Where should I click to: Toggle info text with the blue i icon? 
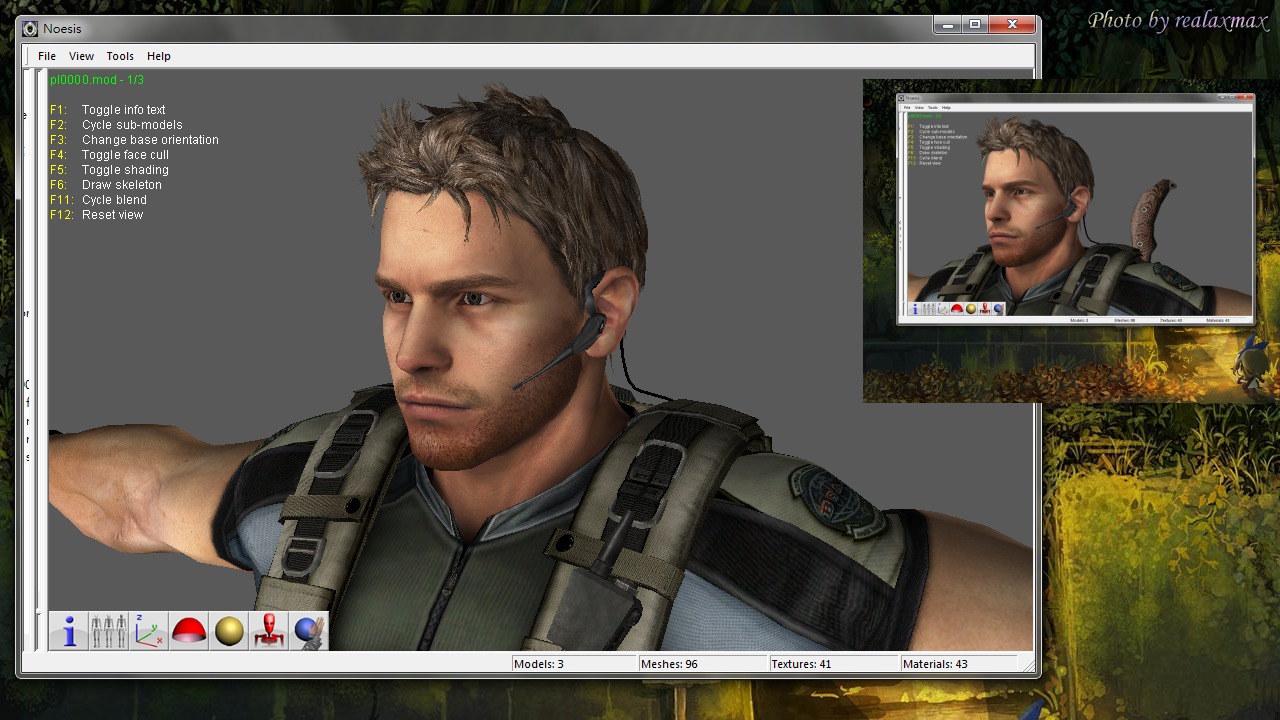(68, 631)
